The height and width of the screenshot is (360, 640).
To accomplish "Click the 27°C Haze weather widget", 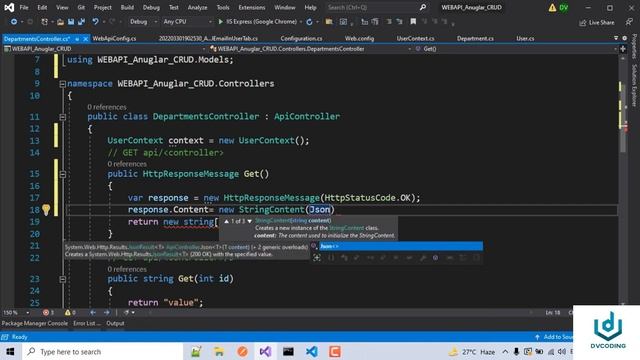I will pos(472,351).
